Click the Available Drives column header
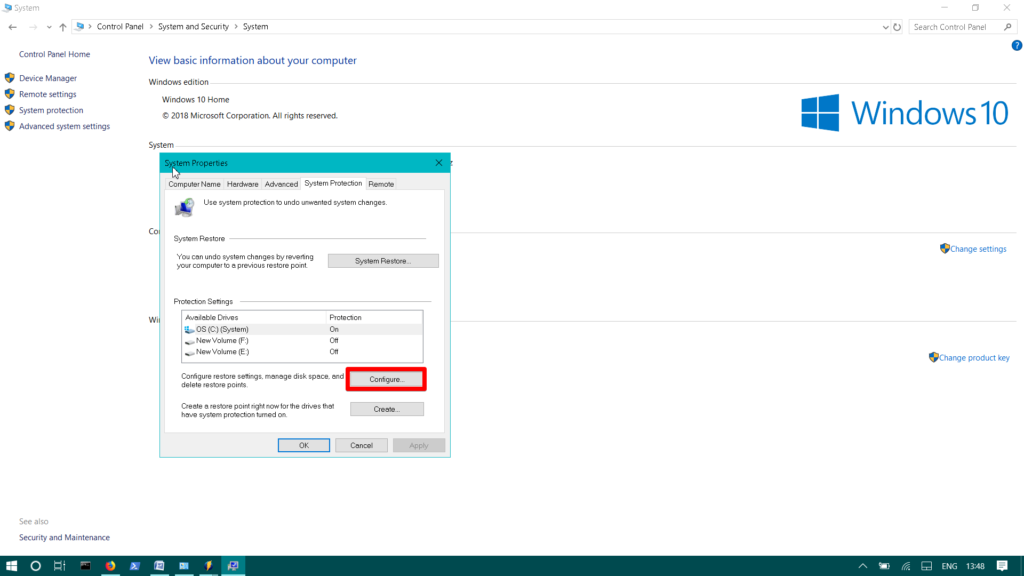 click(x=254, y=317)
